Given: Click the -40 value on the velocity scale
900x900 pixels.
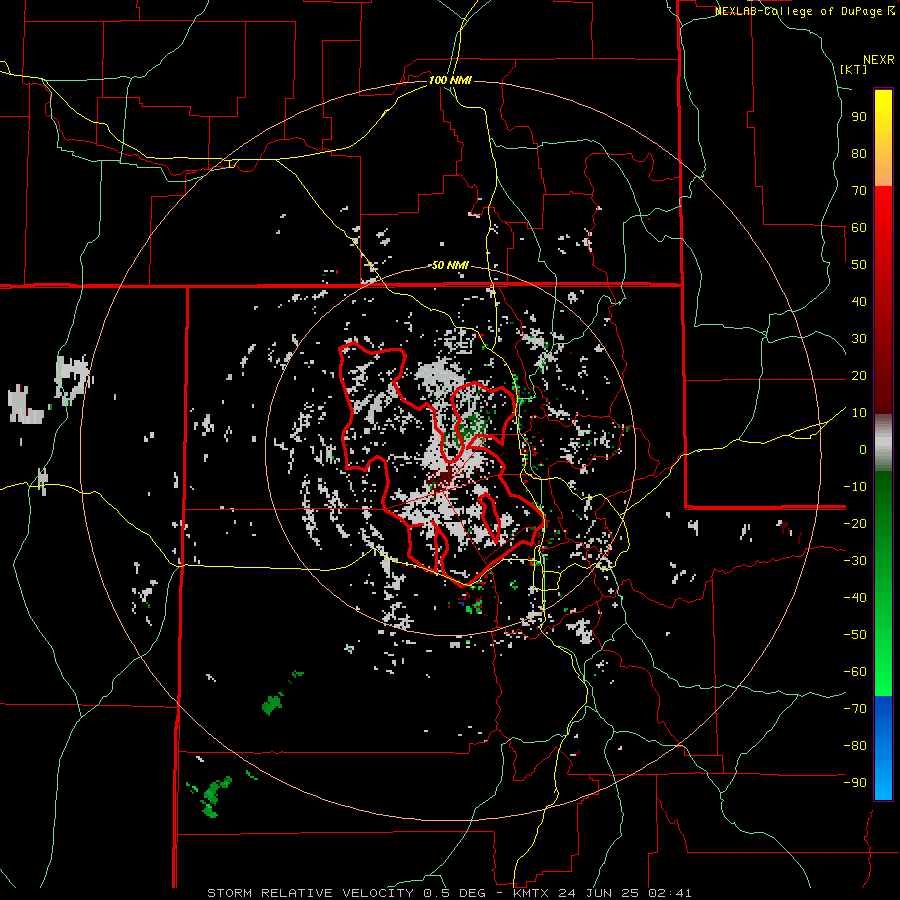Looking at the screenshot, I should (855, 598).
